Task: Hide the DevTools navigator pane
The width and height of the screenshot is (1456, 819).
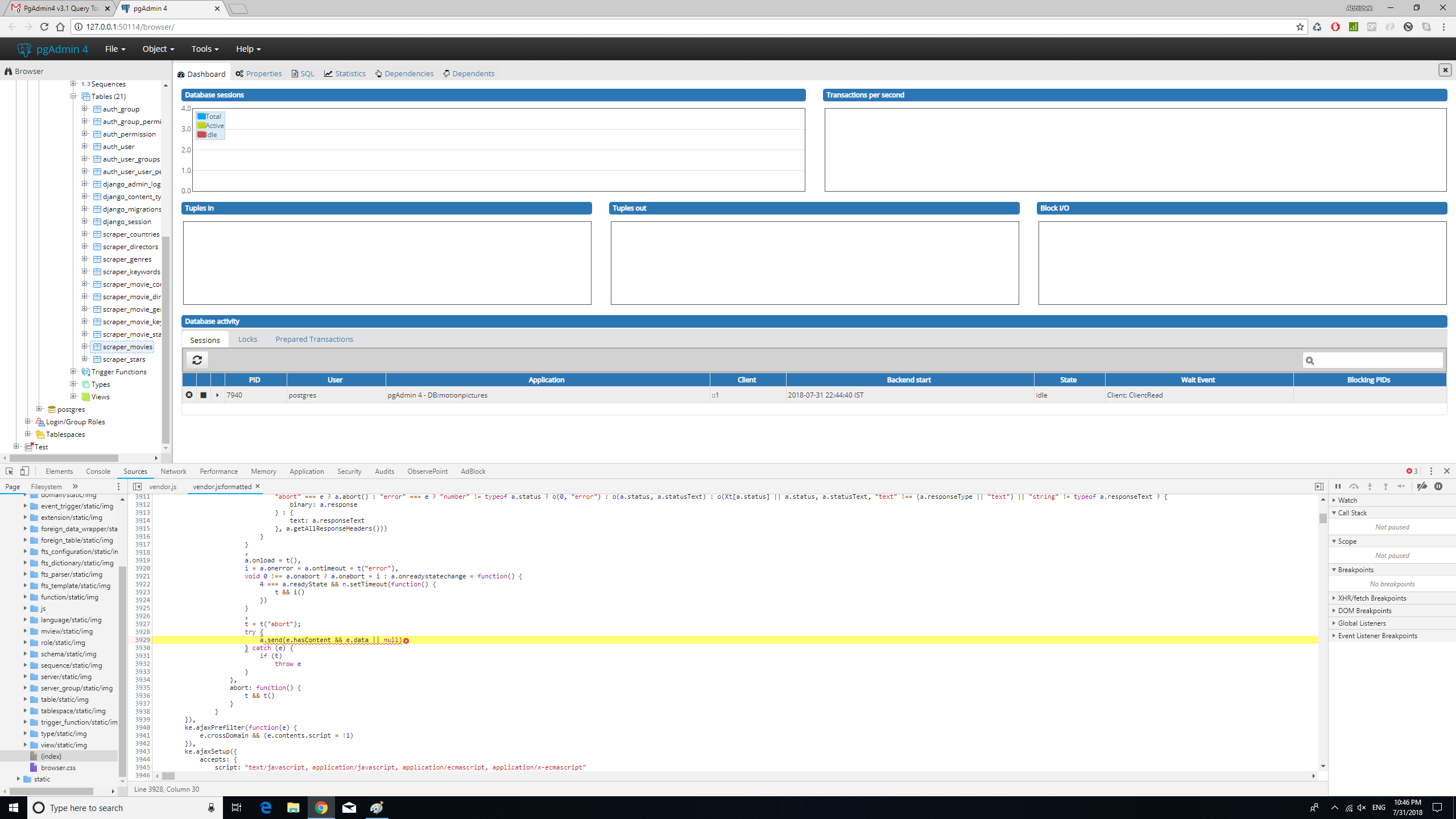Action: click(137, 486)
